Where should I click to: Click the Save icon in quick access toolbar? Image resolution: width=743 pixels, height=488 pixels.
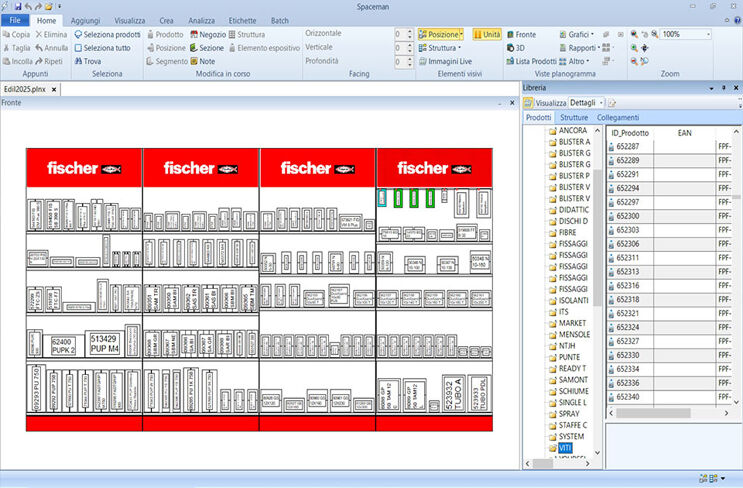(x=18, y=6)
